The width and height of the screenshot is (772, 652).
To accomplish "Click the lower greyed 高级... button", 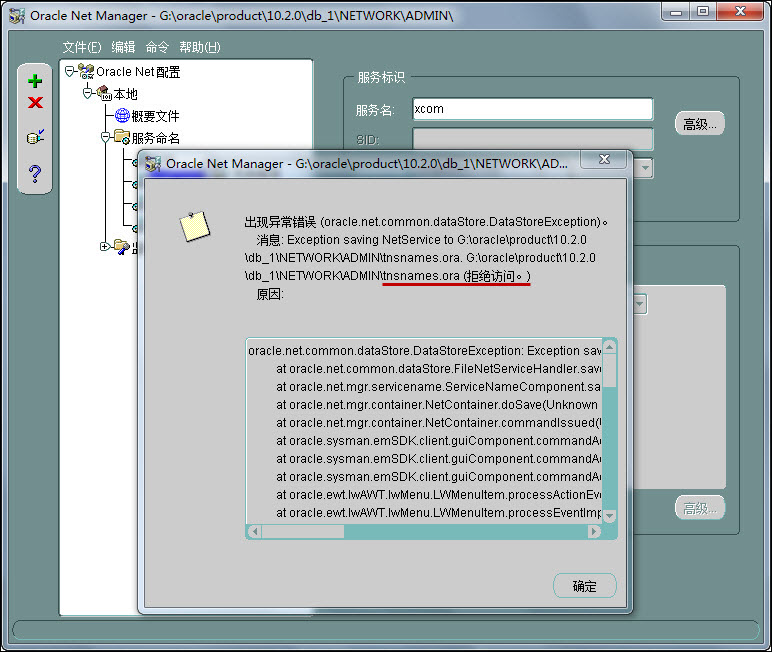I will [x=699, y=508].
